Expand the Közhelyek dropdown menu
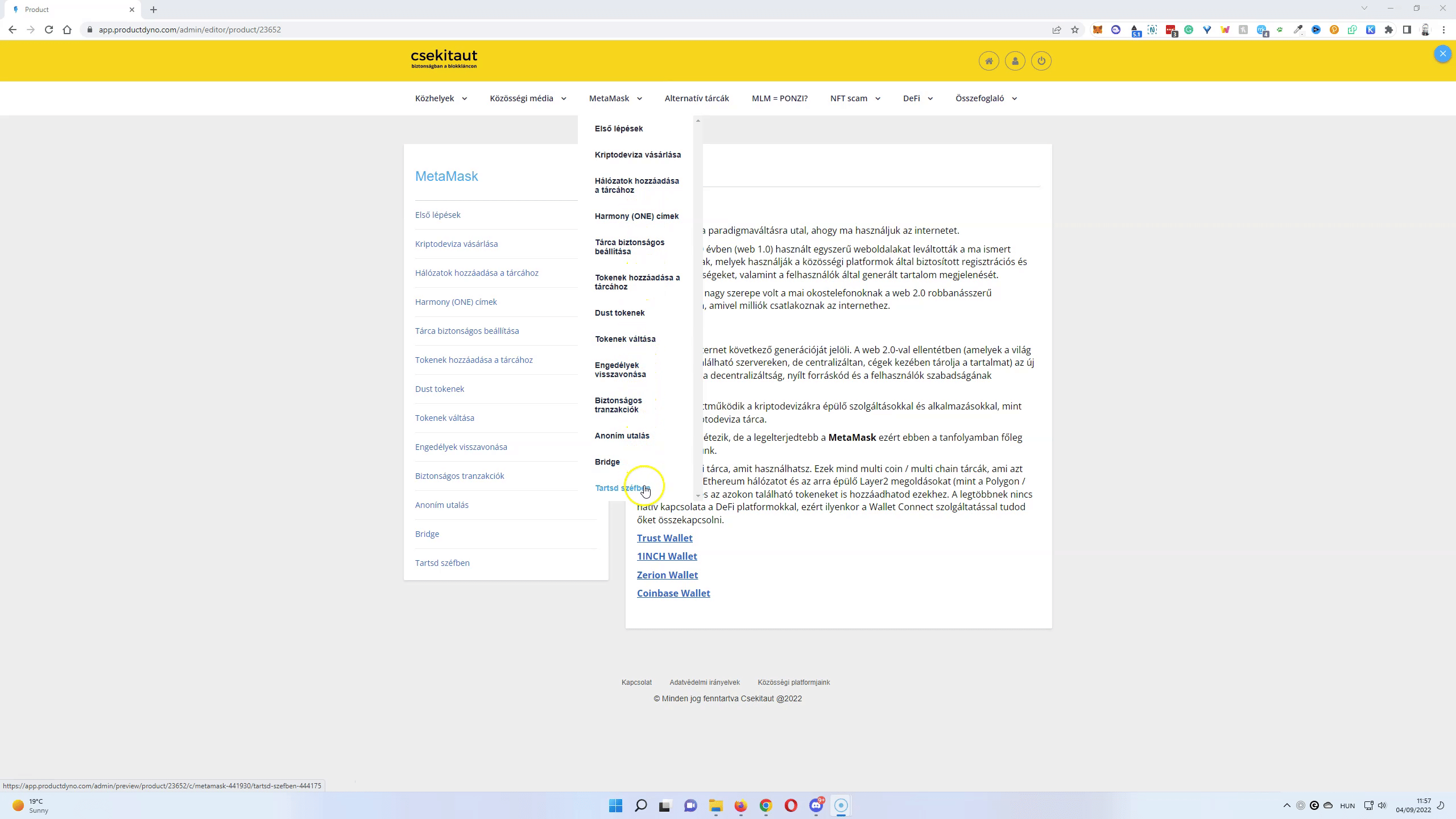This screenshot has width=1456, height=819. pyautogui.click(x=441, y=98)
